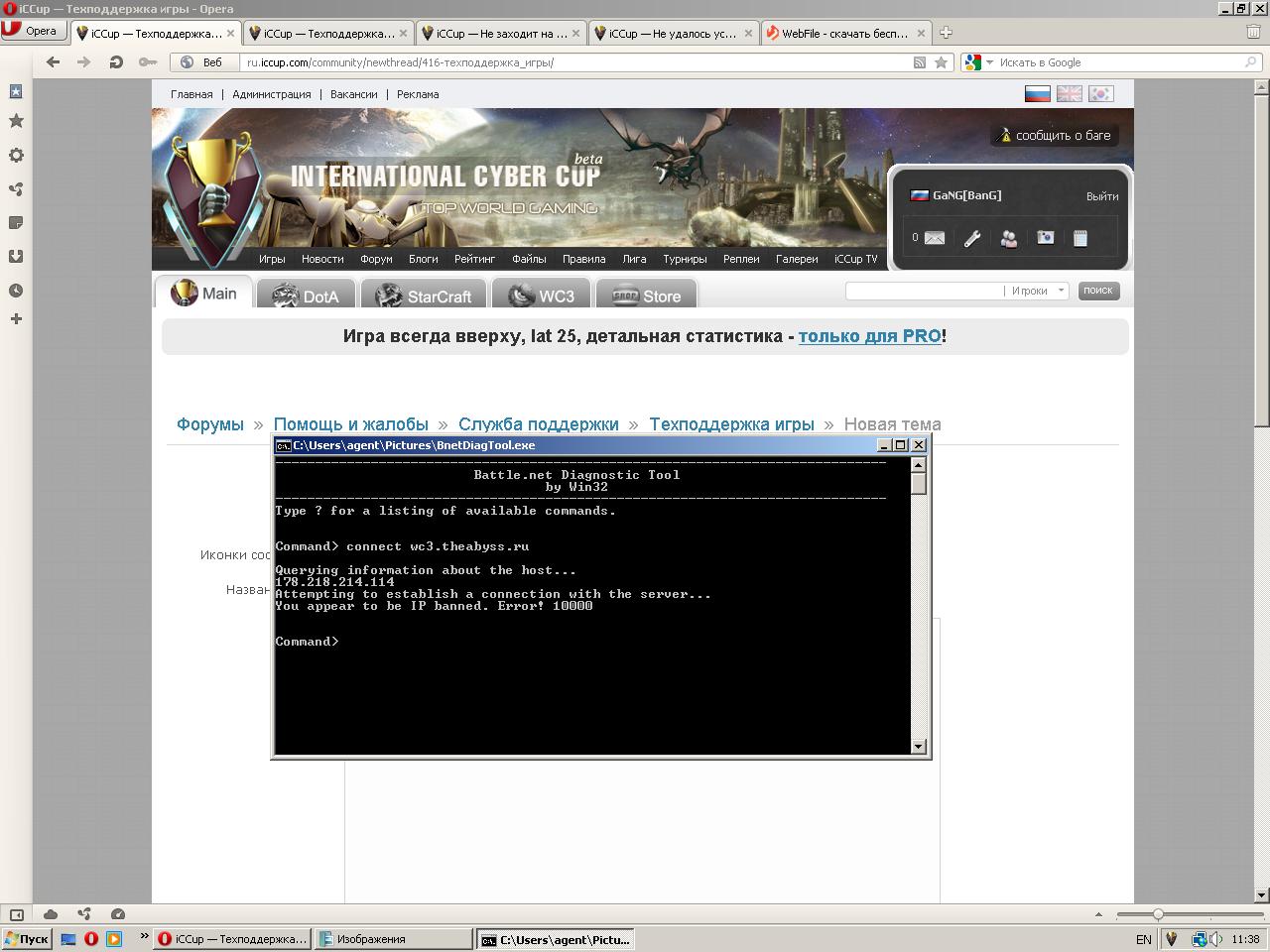Open the notepad icon in the user panel
1270x952 pixels.
point(1080,238)
